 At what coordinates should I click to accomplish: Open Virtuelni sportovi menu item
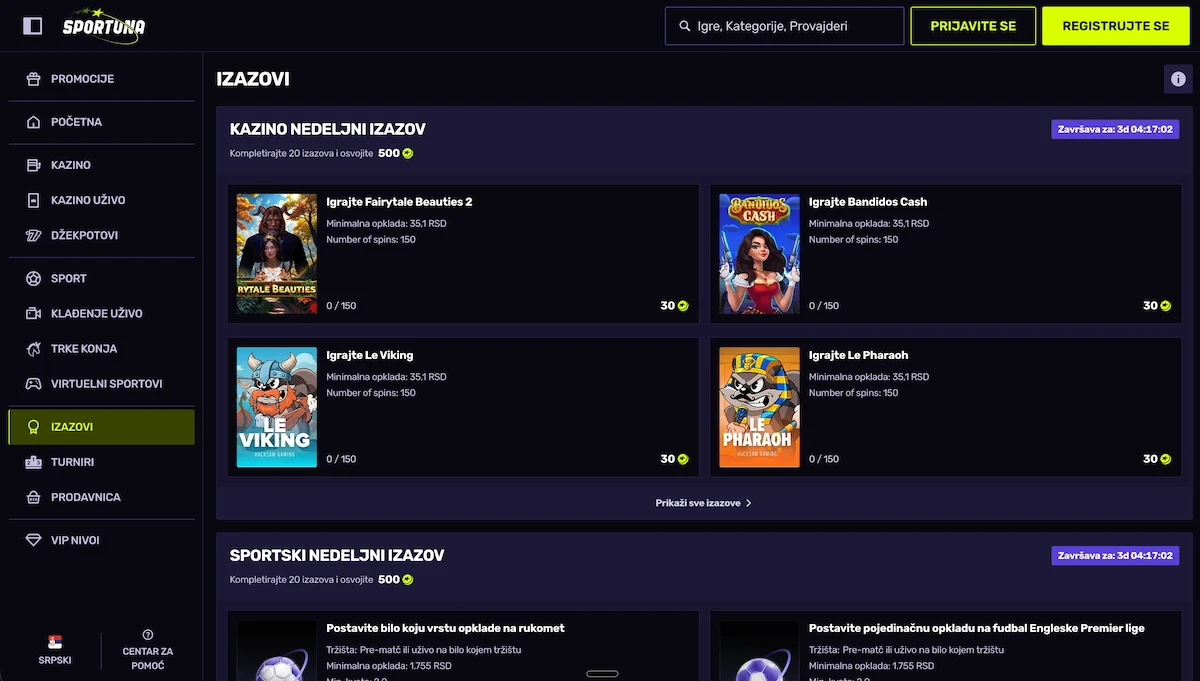[x=101, y=384]
